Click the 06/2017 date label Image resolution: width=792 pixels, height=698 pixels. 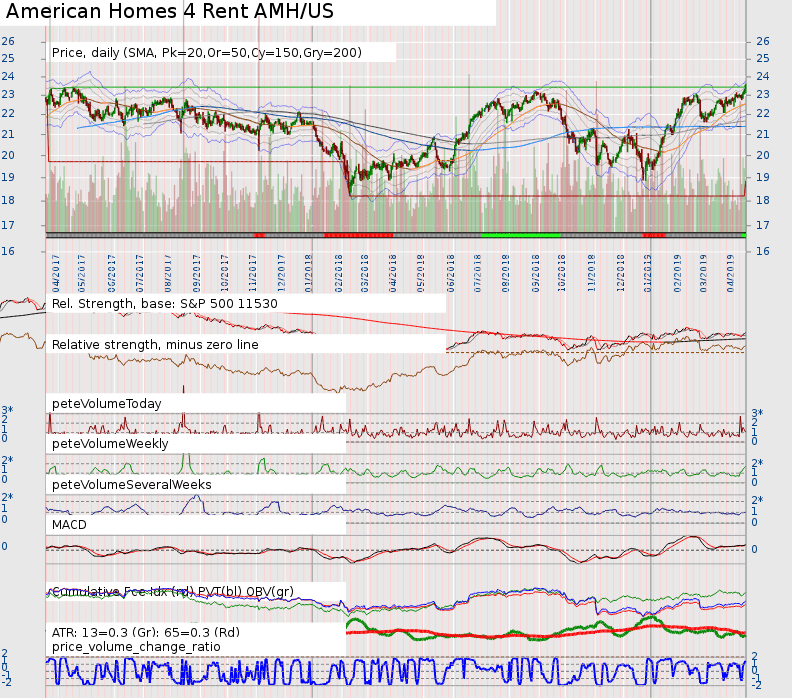click(x=112, y=273)
